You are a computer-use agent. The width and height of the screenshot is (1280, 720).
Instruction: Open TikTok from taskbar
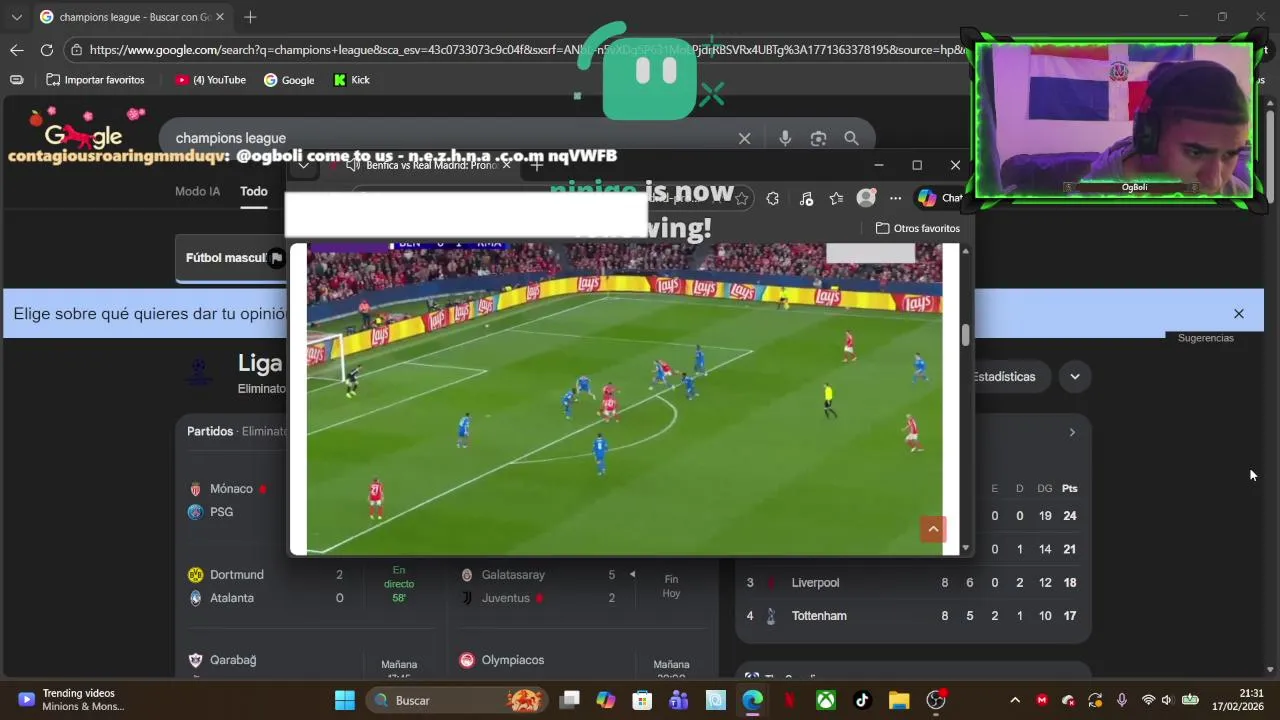click(862, 700)
